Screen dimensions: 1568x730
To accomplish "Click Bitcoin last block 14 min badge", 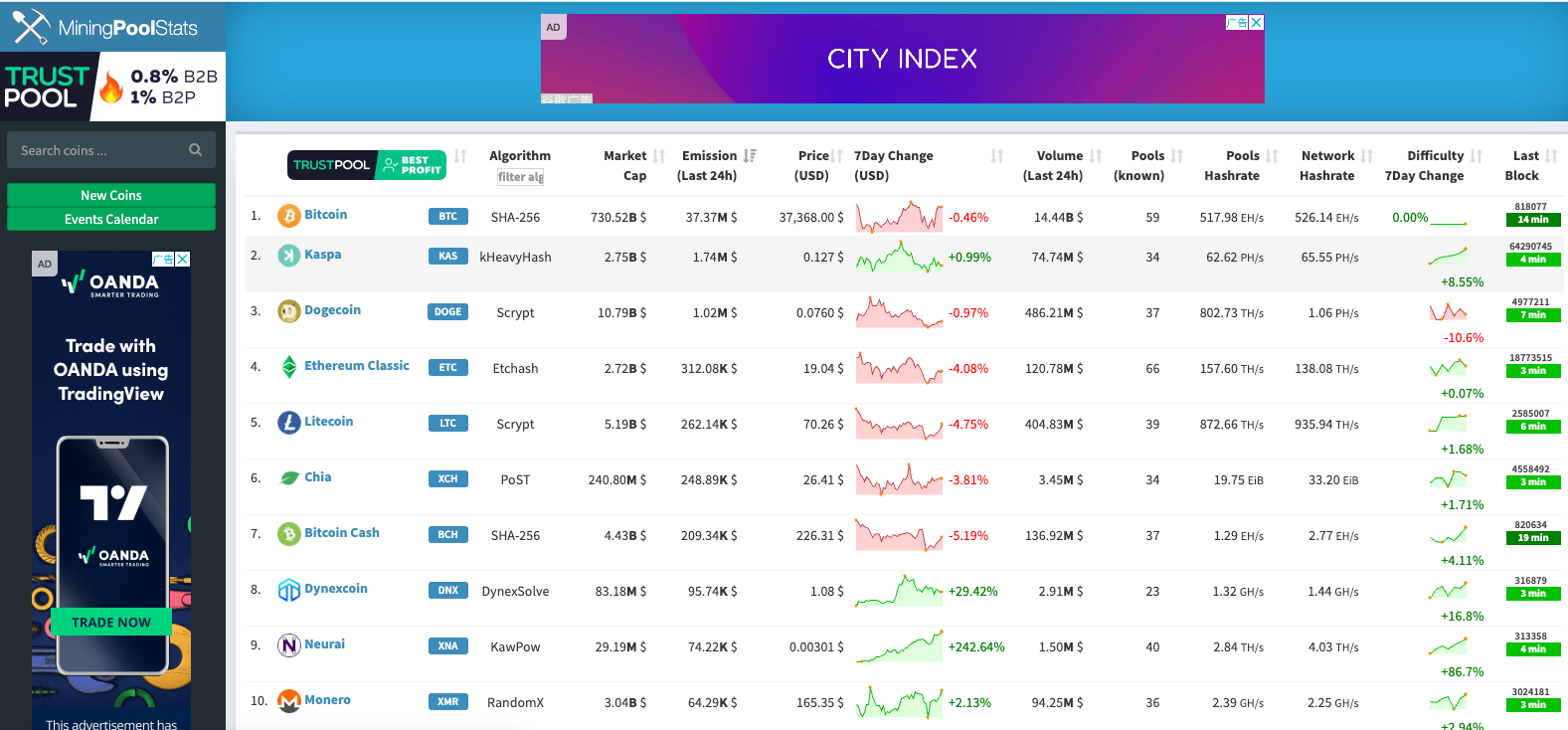I will click(x=1532, y=220).
